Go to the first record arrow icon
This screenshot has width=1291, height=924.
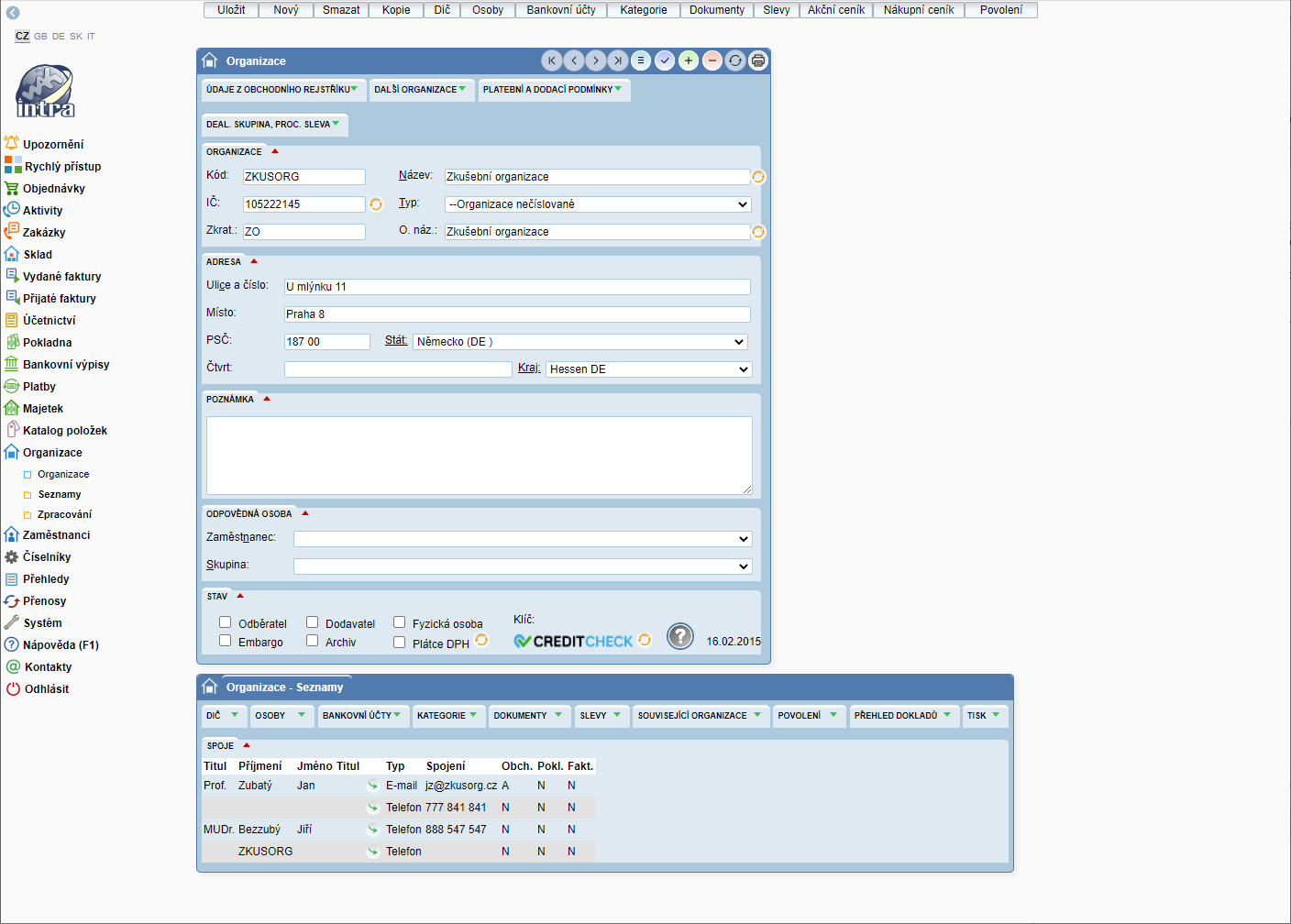[x=552, y=60]
